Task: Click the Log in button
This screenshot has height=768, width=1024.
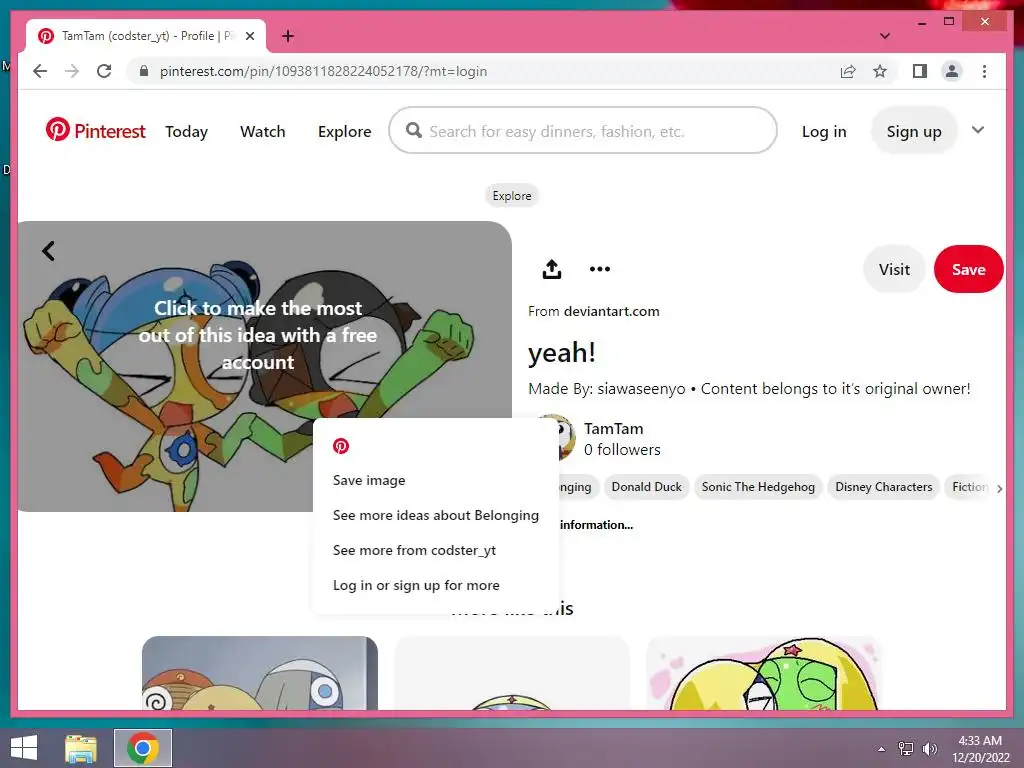Action: tap(824, 131)
